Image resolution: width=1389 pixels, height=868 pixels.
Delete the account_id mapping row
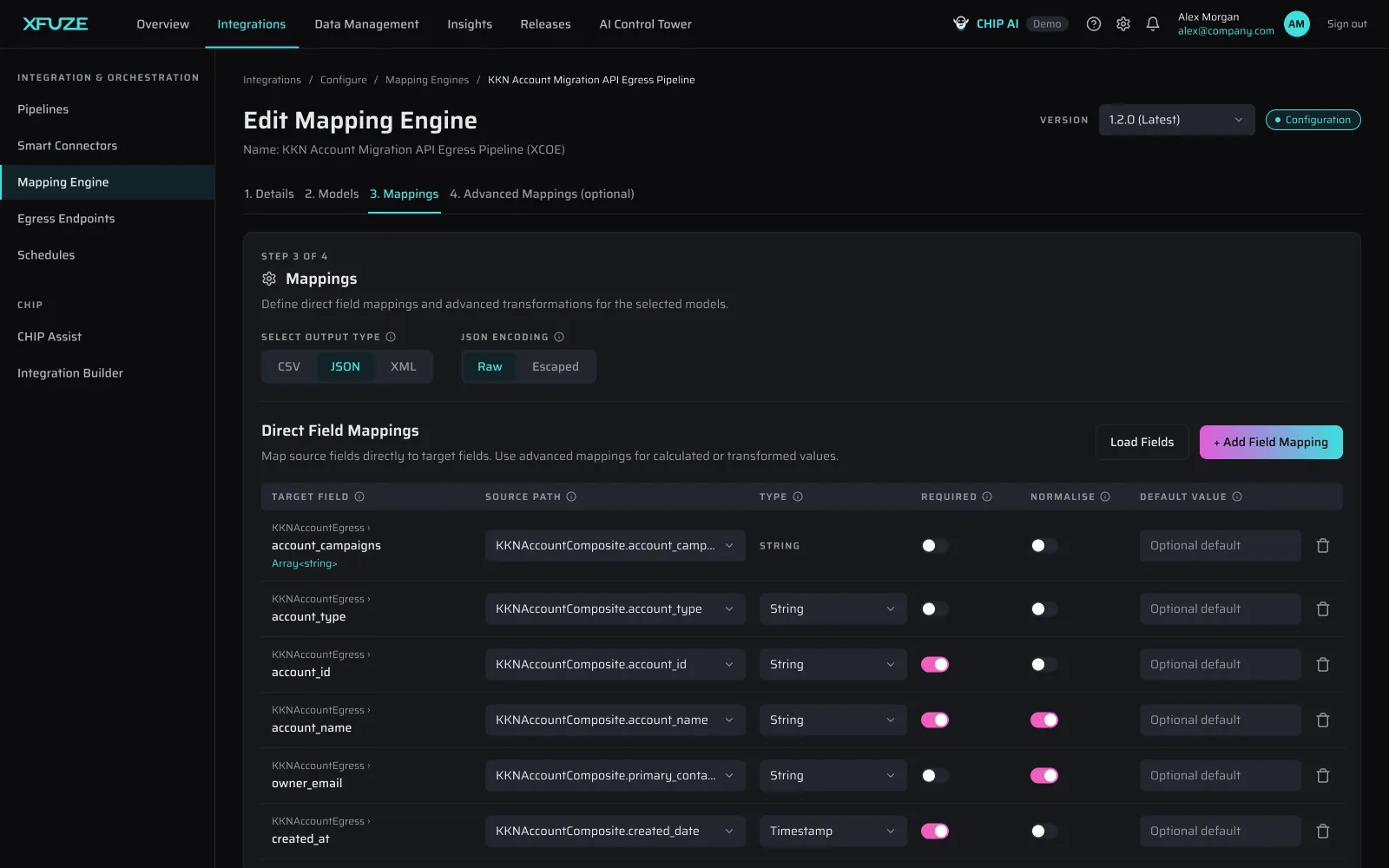[1323, 665]
